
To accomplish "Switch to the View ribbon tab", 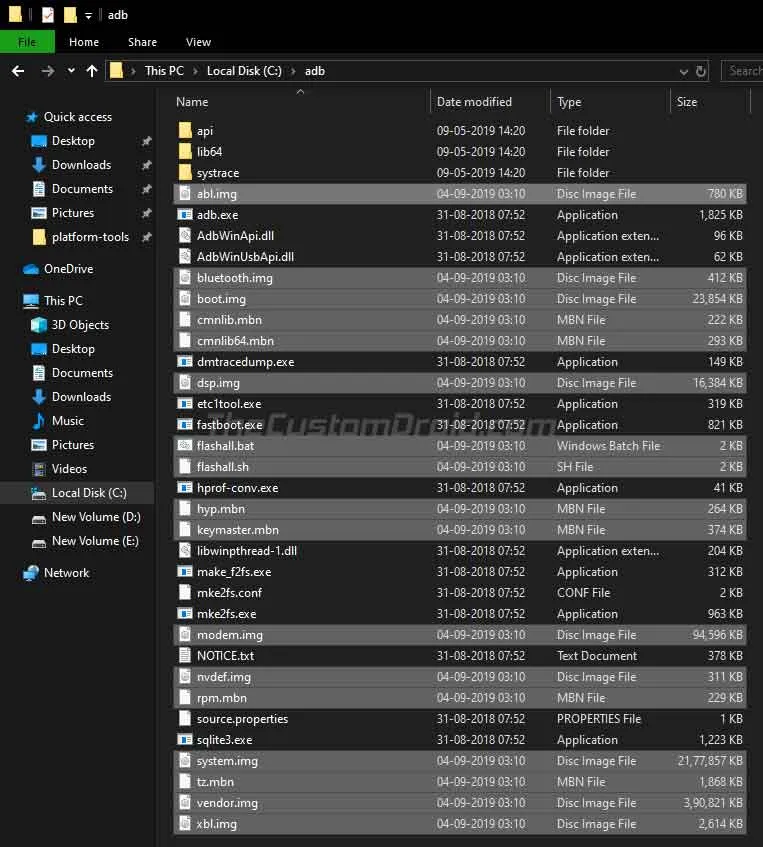I will 198,42.
